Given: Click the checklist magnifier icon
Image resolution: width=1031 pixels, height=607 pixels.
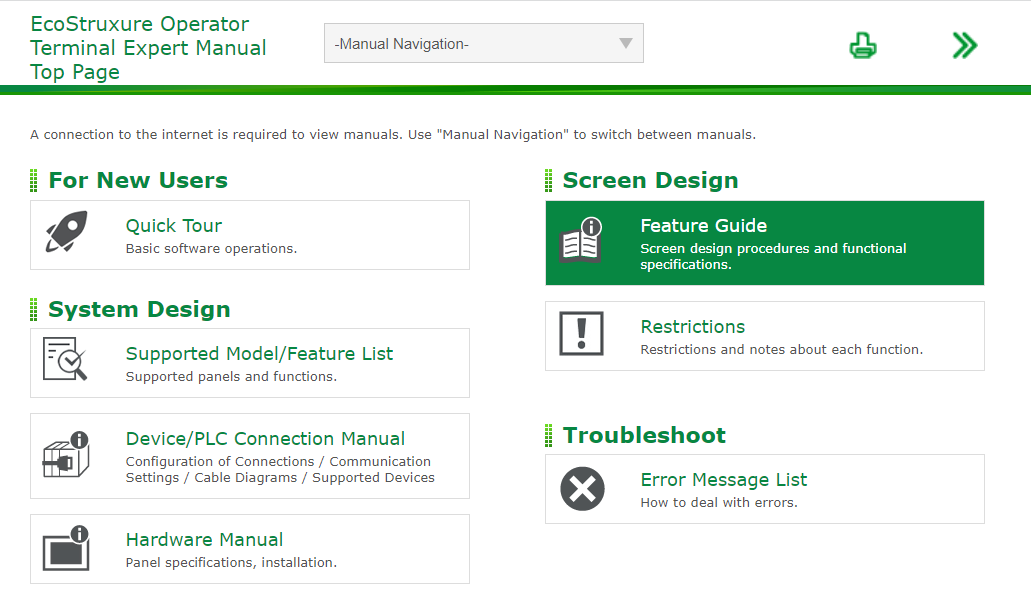Looking at the screenshot, I should 64,358.
